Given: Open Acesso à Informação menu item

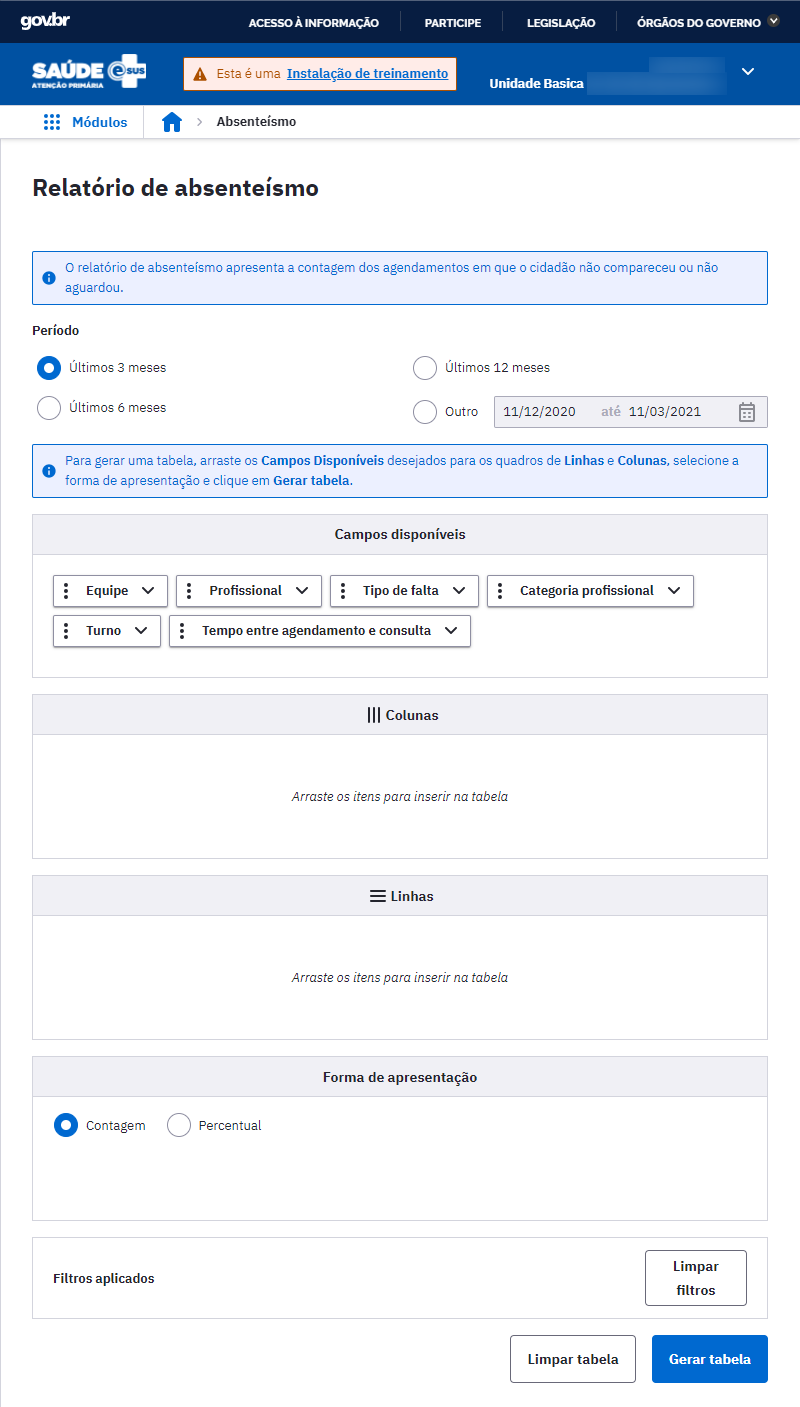Looking at the screenshot, I should (314, 23).
